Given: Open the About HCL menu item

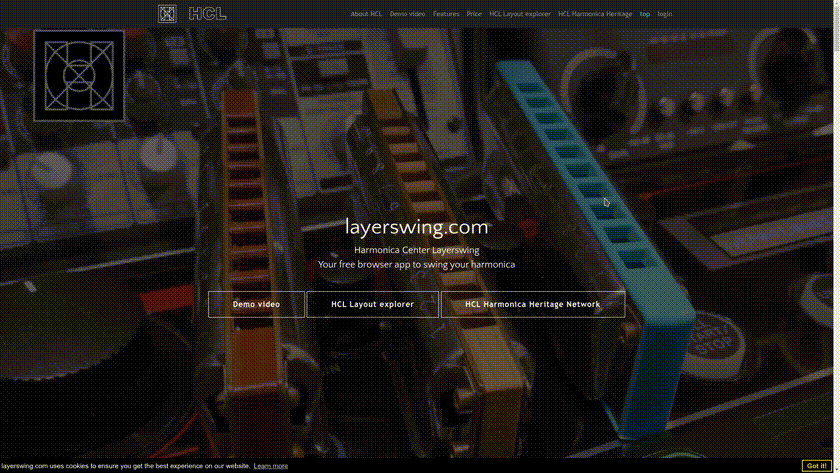Looking at the screenshot, I should (x=366, y=14).
